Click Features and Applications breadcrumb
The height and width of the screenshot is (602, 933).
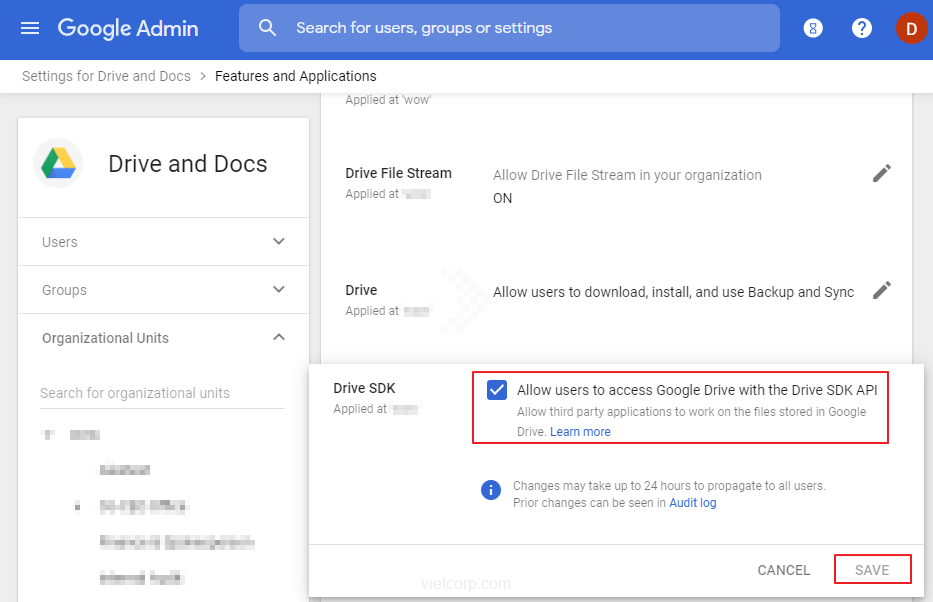[296, 76]
